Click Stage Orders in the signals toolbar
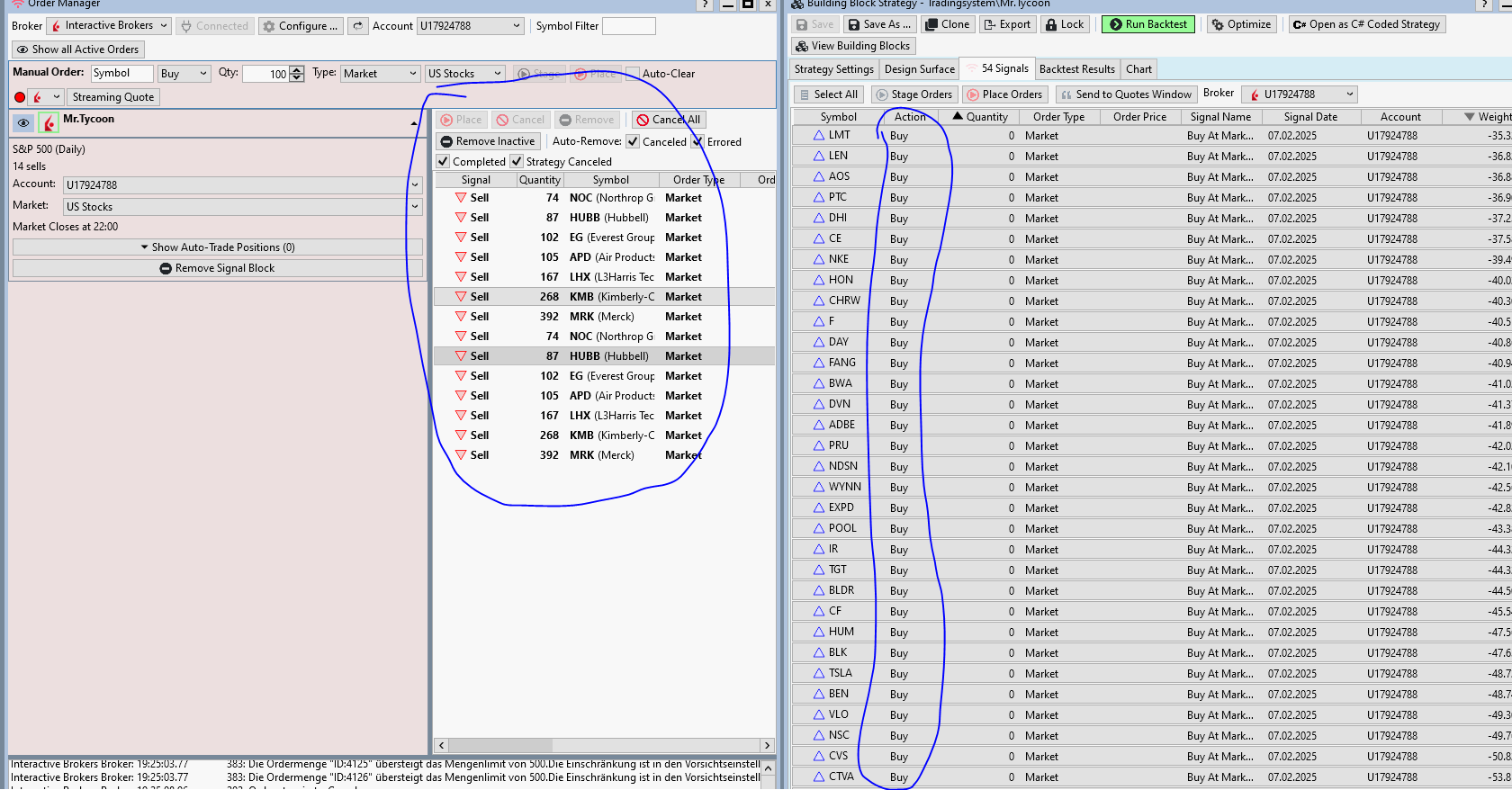Image resolution: width=1512 pixels, height=790 pixels. [913, 94]
